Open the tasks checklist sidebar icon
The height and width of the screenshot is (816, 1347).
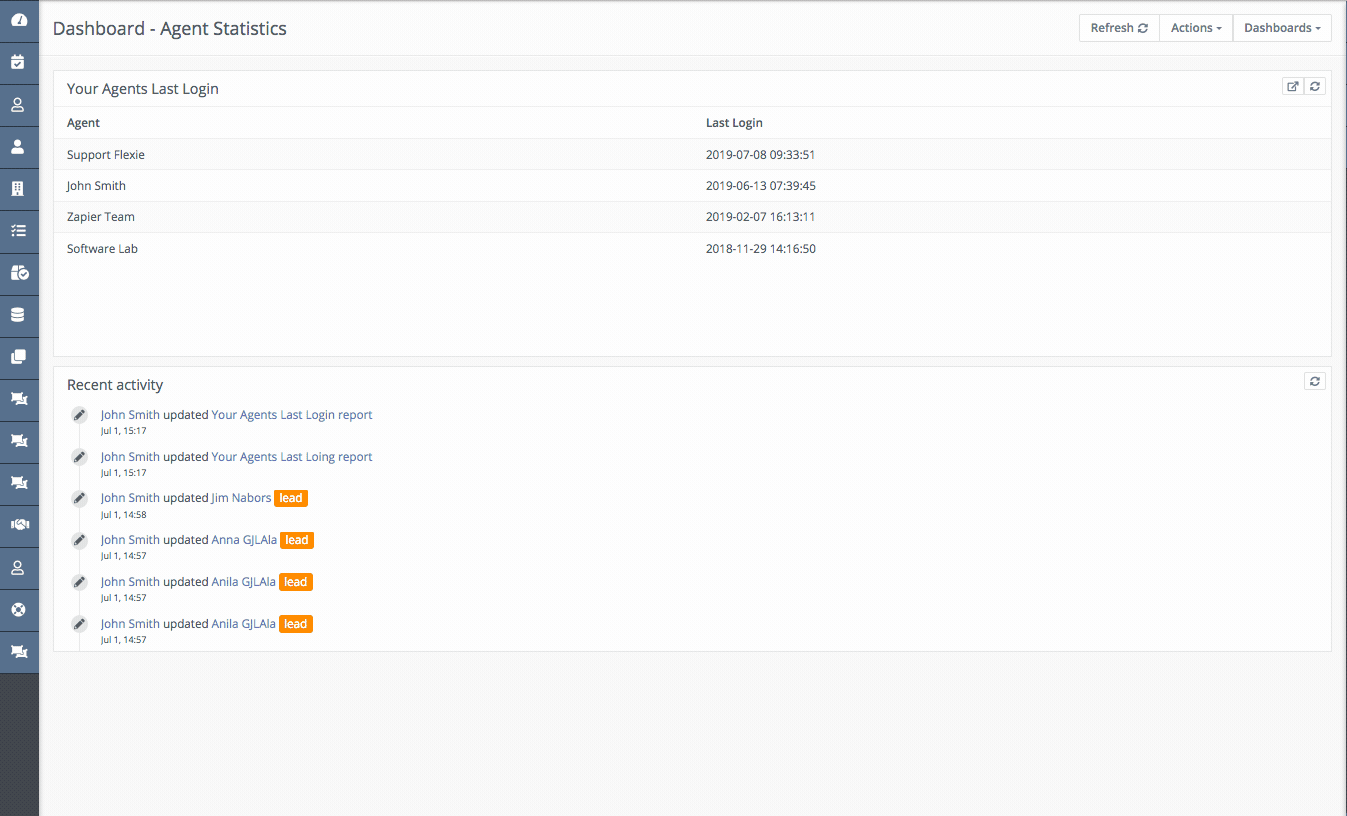18,230
